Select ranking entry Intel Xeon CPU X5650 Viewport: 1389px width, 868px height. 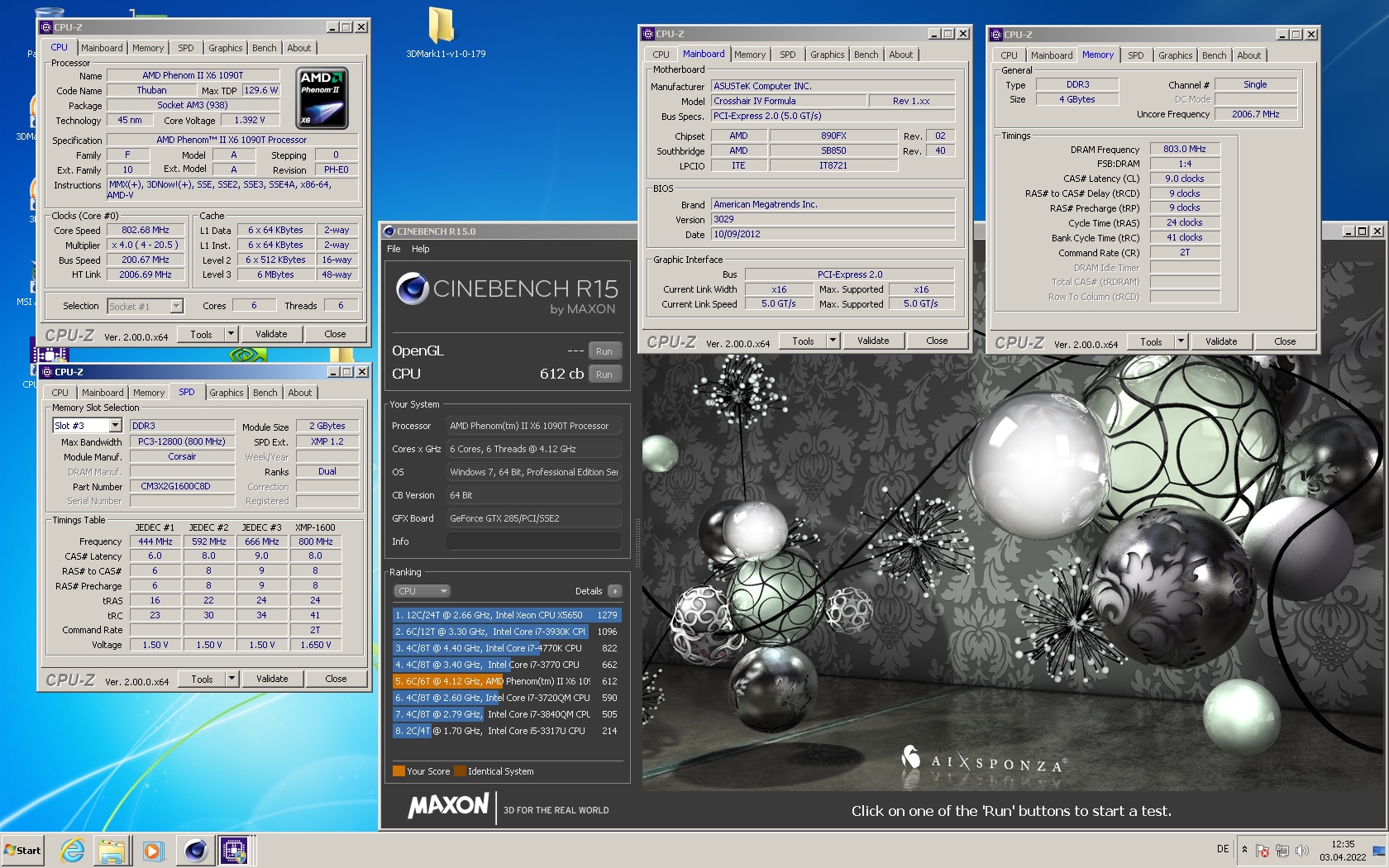click(x=507, y=615)
